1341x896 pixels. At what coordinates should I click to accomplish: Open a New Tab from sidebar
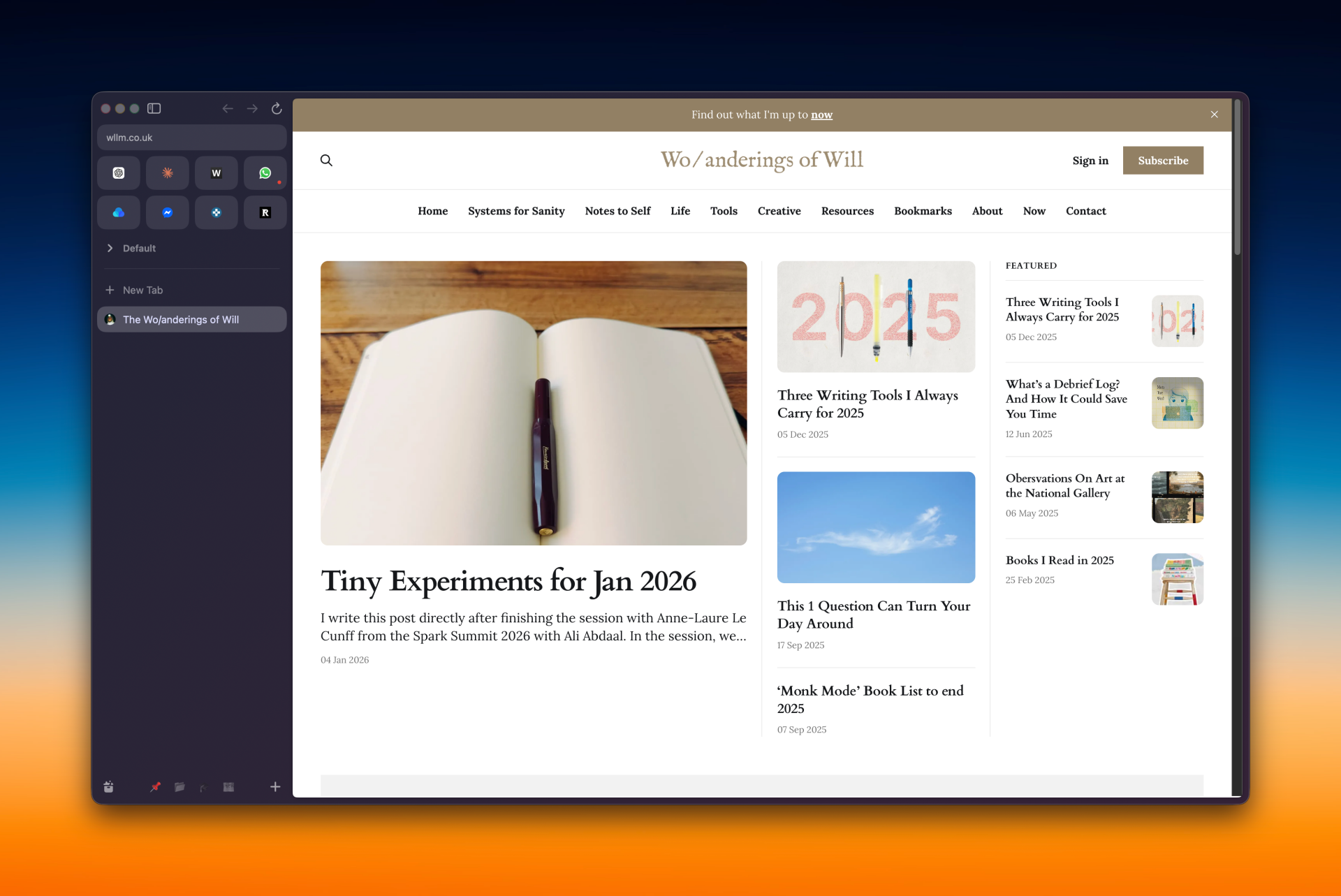[142, 290]
